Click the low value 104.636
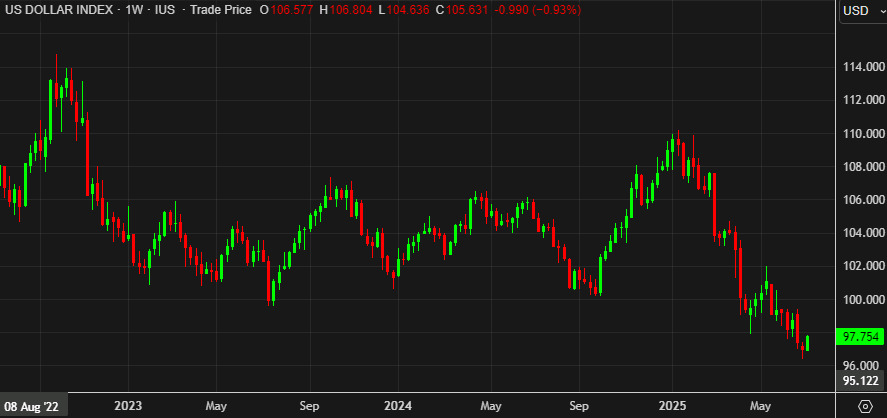Image resolution: width=887 pixels, height=418 pixels. (408, 10)
